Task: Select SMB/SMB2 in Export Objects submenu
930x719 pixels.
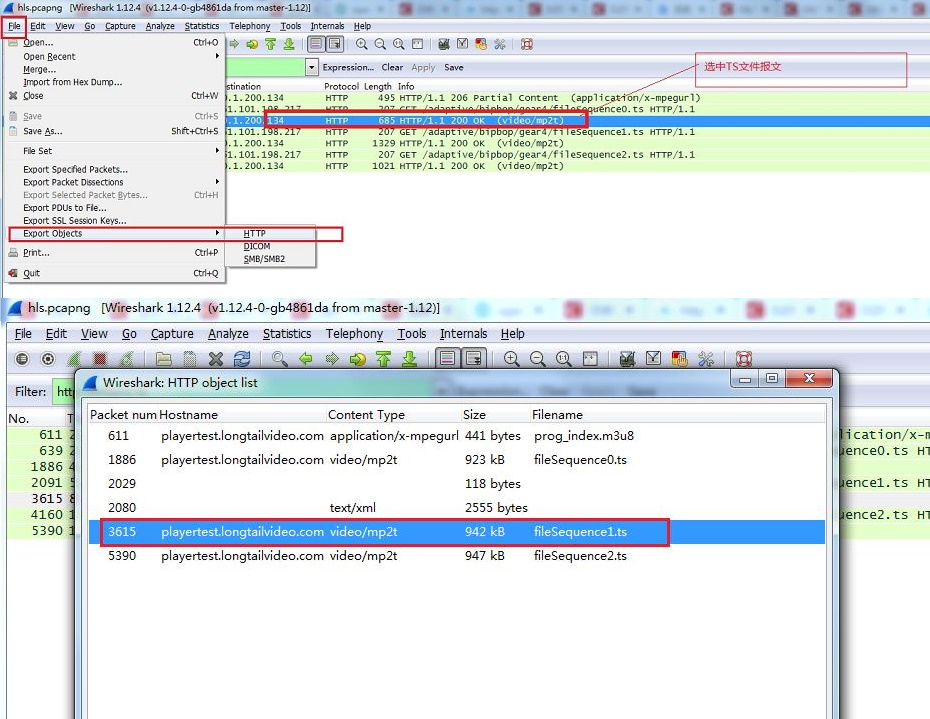Action: point(264,259)
